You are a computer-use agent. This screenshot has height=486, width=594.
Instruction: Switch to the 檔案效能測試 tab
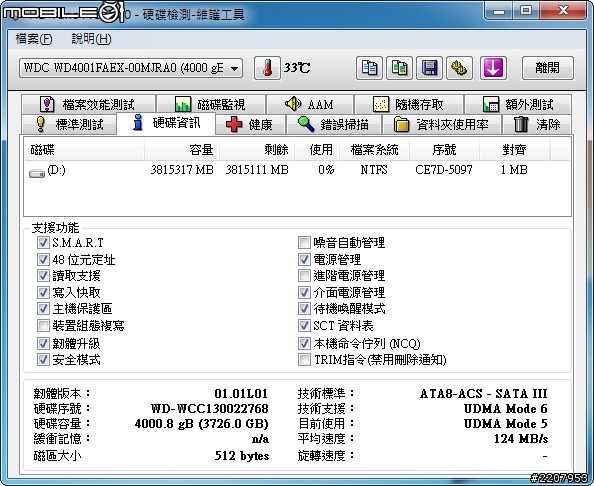point(88,104)
